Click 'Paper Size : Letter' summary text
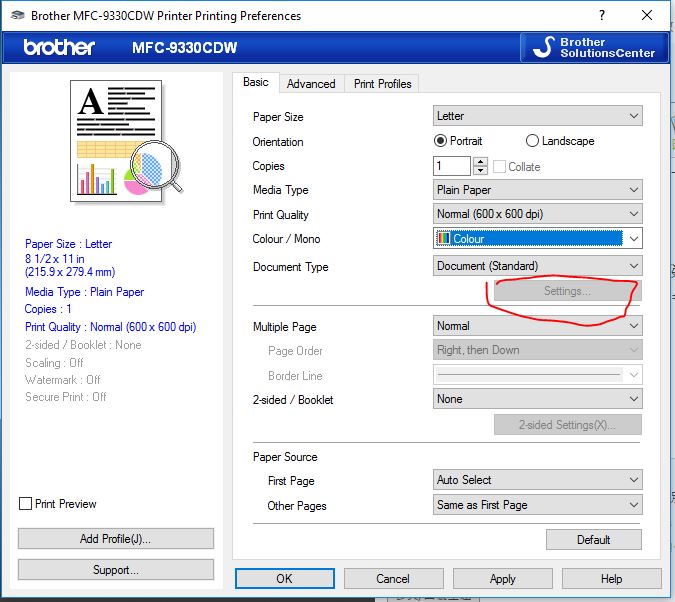The width and height of the screenshot is (675, 602). (68, 244)
